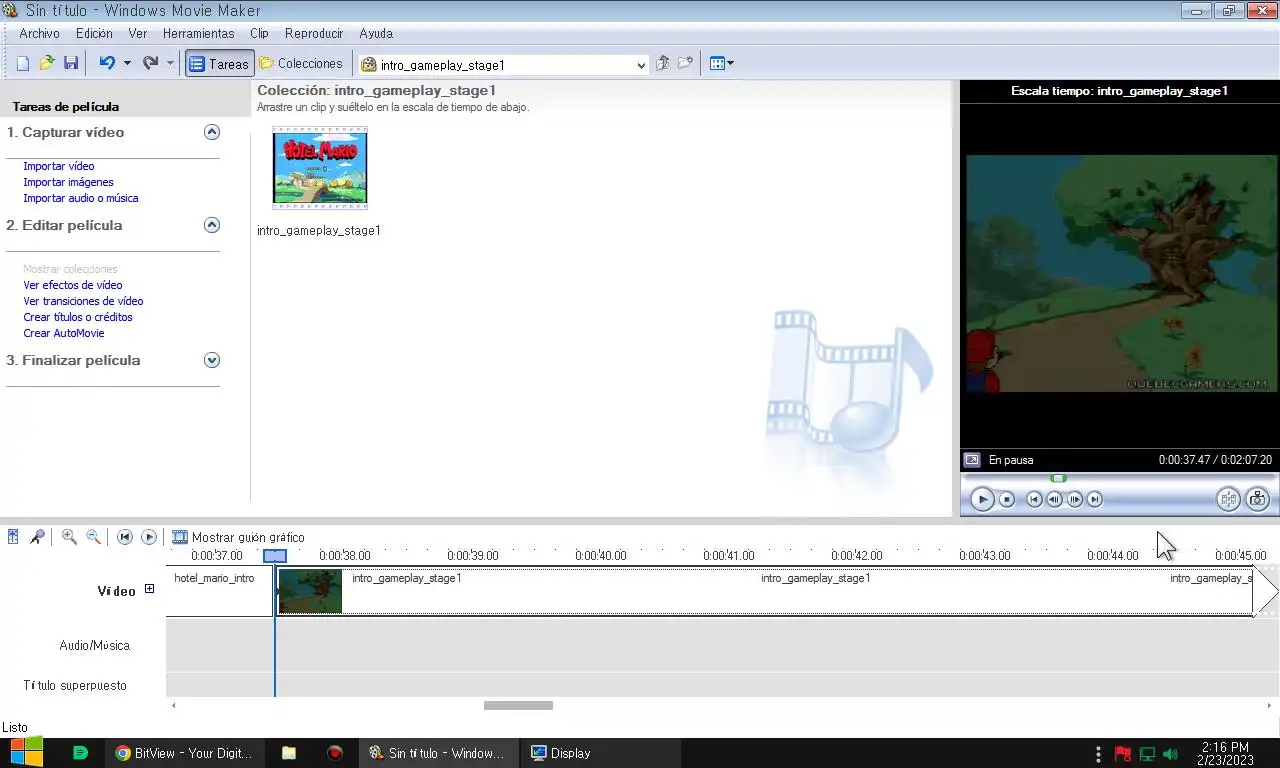Viewport: 1280px width, 768px height.
Task: Toggle the Tareas pane button
Action: coord(219,63)
